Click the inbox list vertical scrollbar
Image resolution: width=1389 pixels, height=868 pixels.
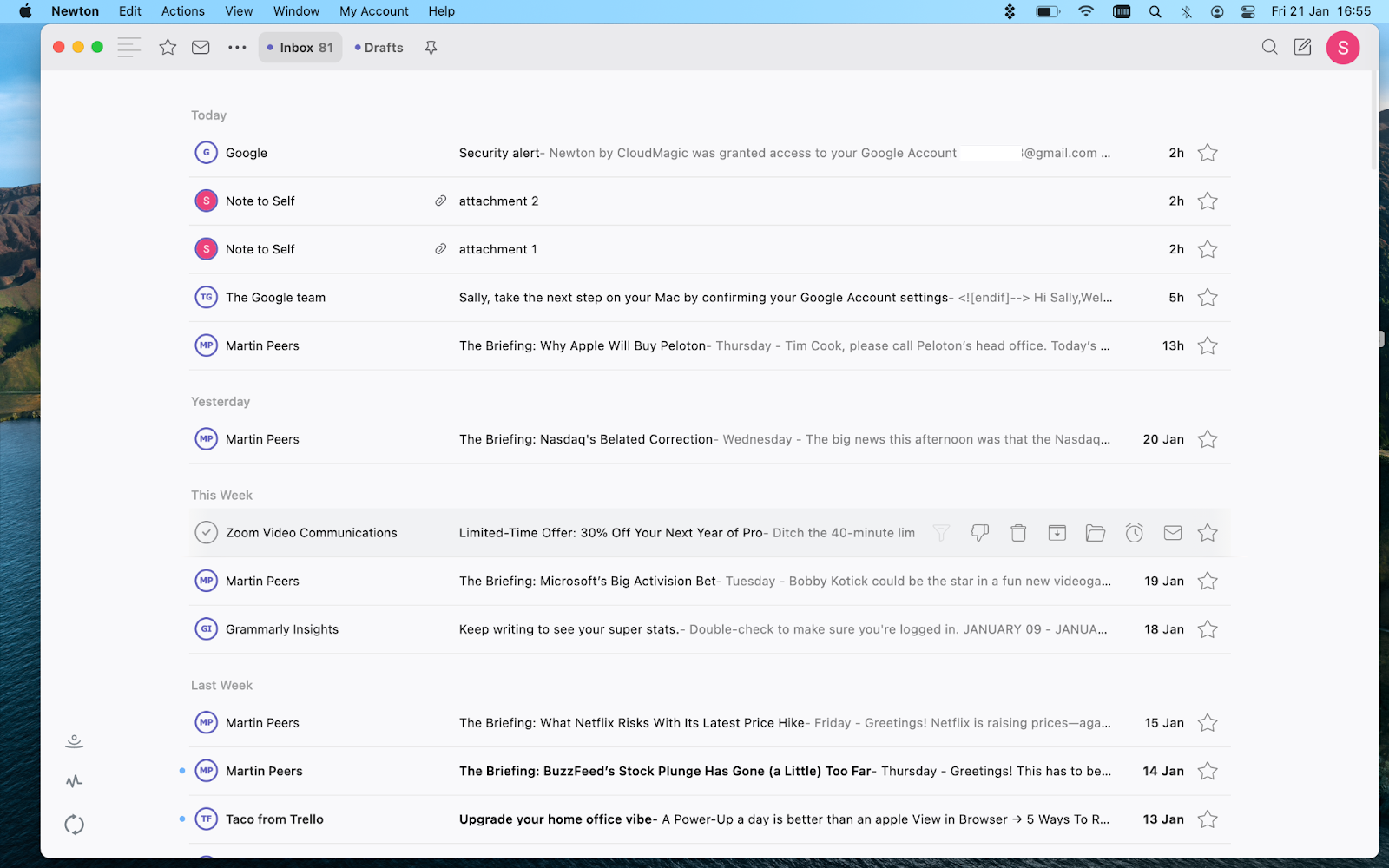pyautogui.click(x=1375, y=122)
